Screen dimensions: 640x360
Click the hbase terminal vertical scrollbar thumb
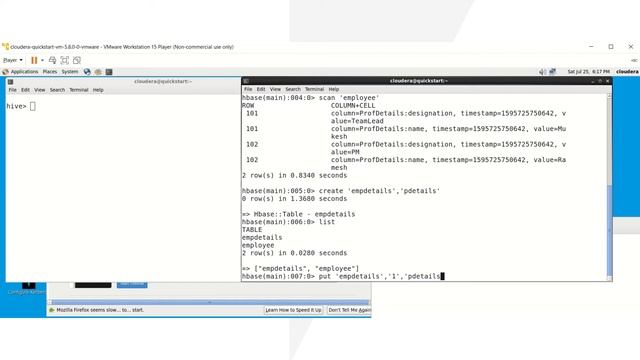609,230
